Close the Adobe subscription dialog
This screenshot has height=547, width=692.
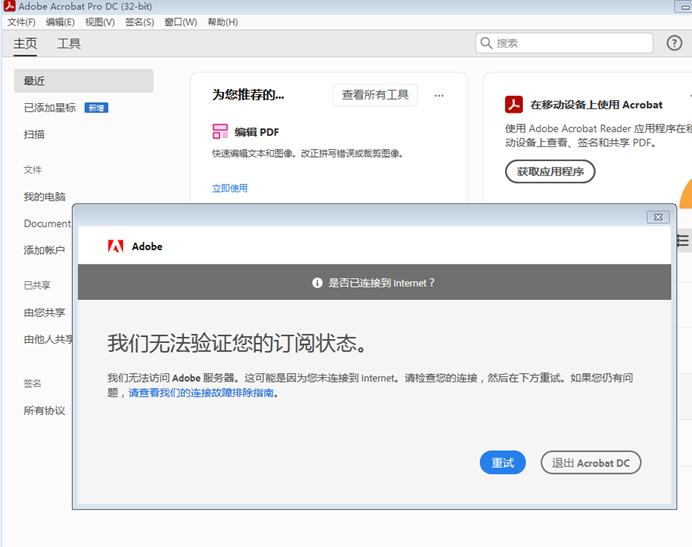pyautogui.click(x=657, y=217)
